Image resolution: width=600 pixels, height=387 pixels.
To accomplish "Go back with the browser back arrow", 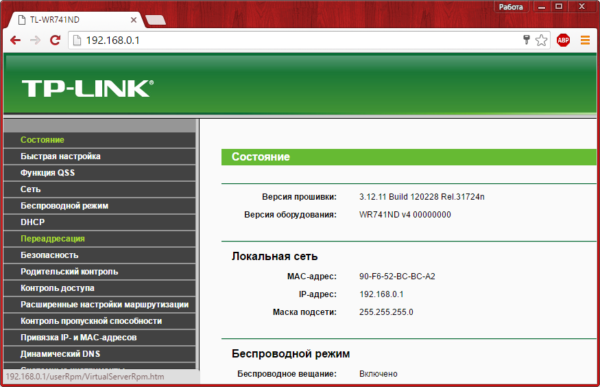I will click(x=15, y=40).
